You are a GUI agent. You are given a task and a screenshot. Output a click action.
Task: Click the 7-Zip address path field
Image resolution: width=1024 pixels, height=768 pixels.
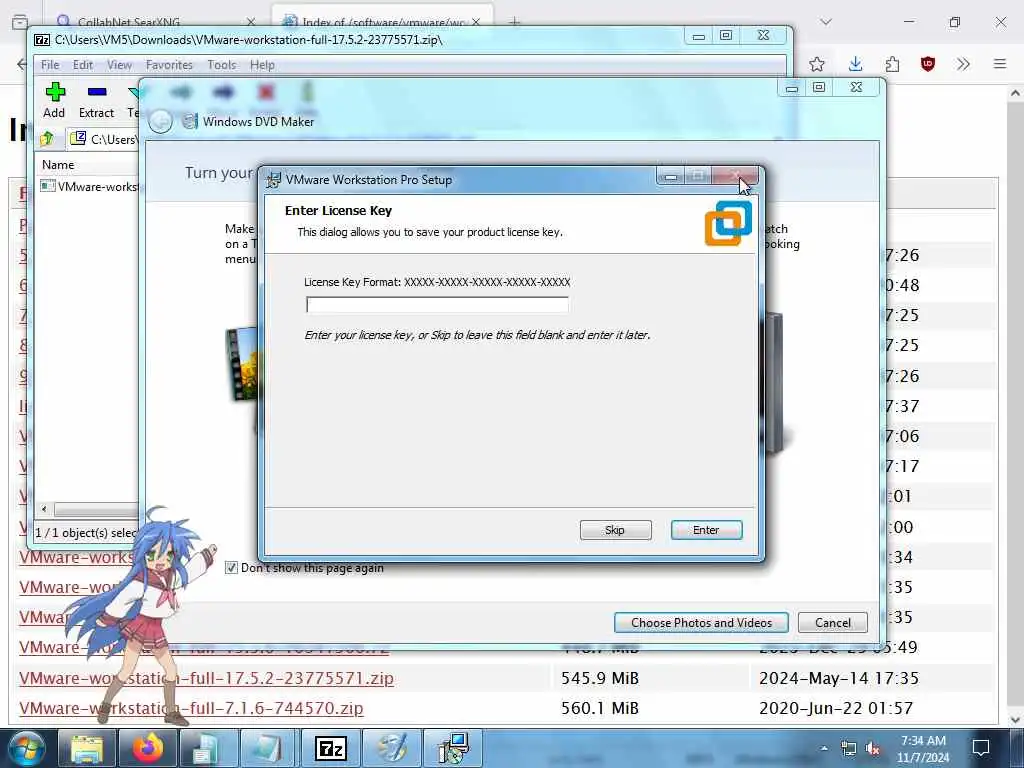[104, 138]
